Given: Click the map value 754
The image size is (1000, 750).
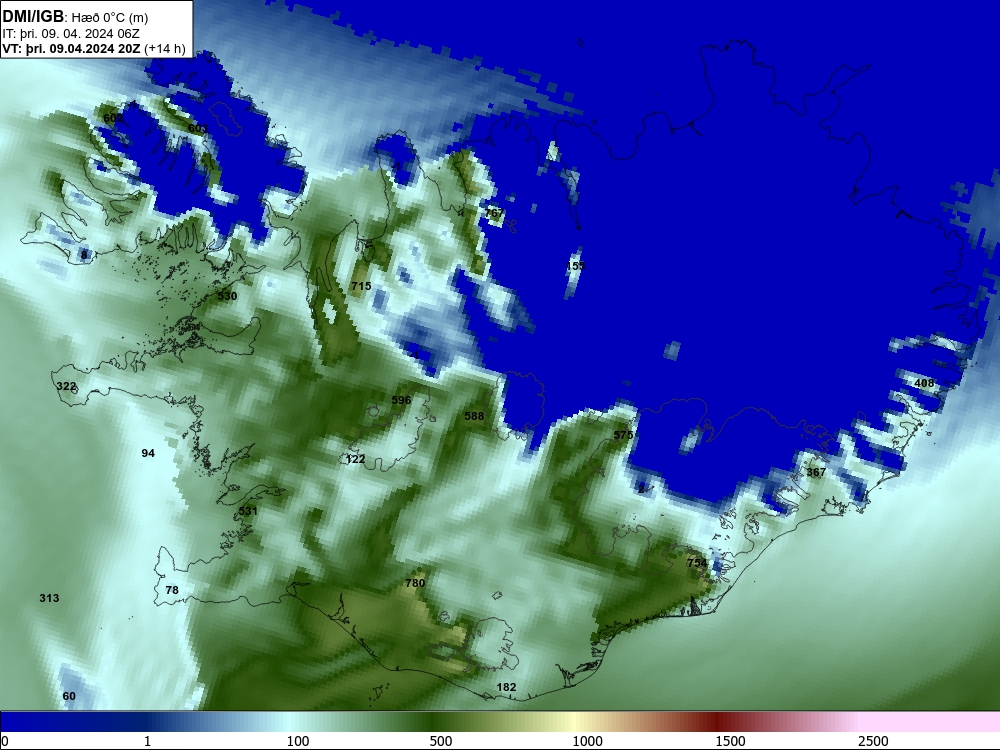Looking at the screenshot, I should click(x=697, y=563).
